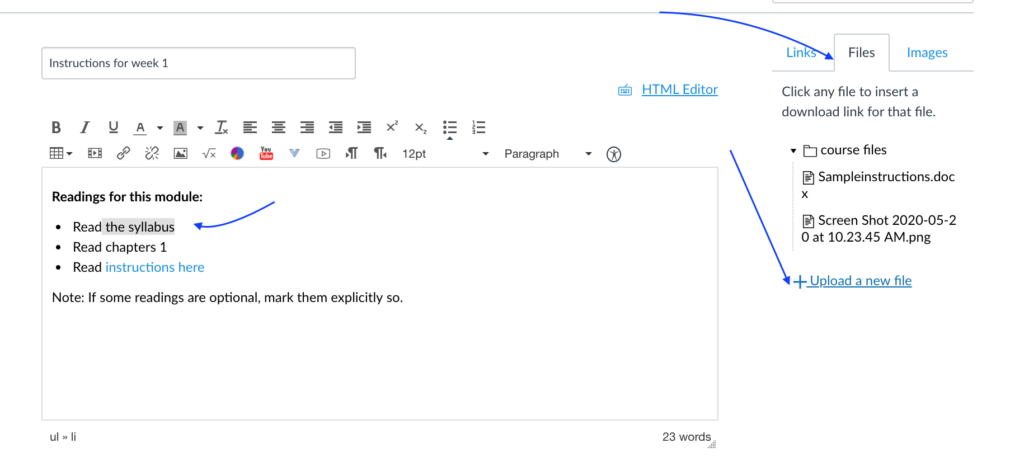Click the superscript icon
The height and width of the screenshot is (462, 1024).
(x=392, y=127)
